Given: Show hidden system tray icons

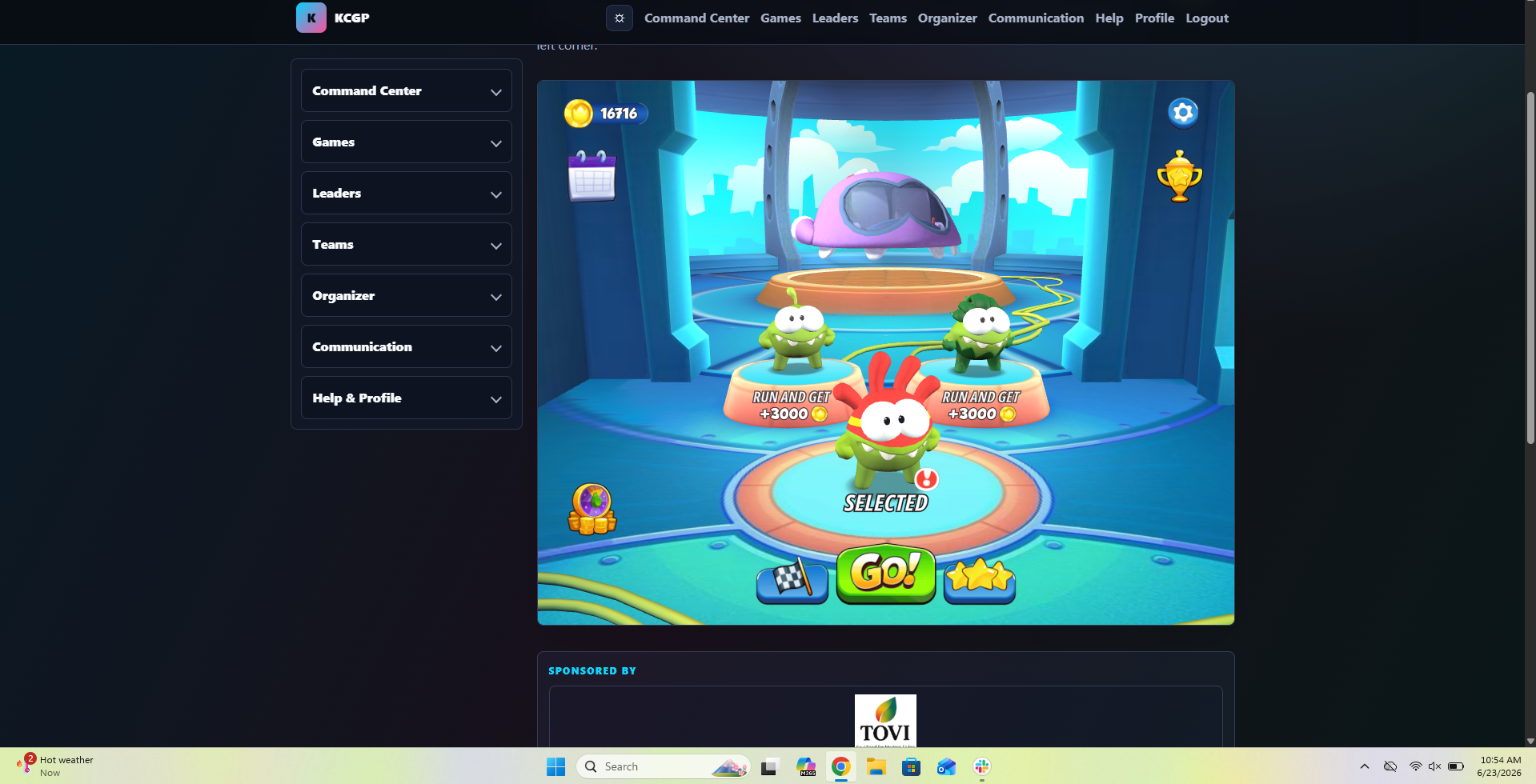Looking at the screenshot, I should (x=1365, y=766).
